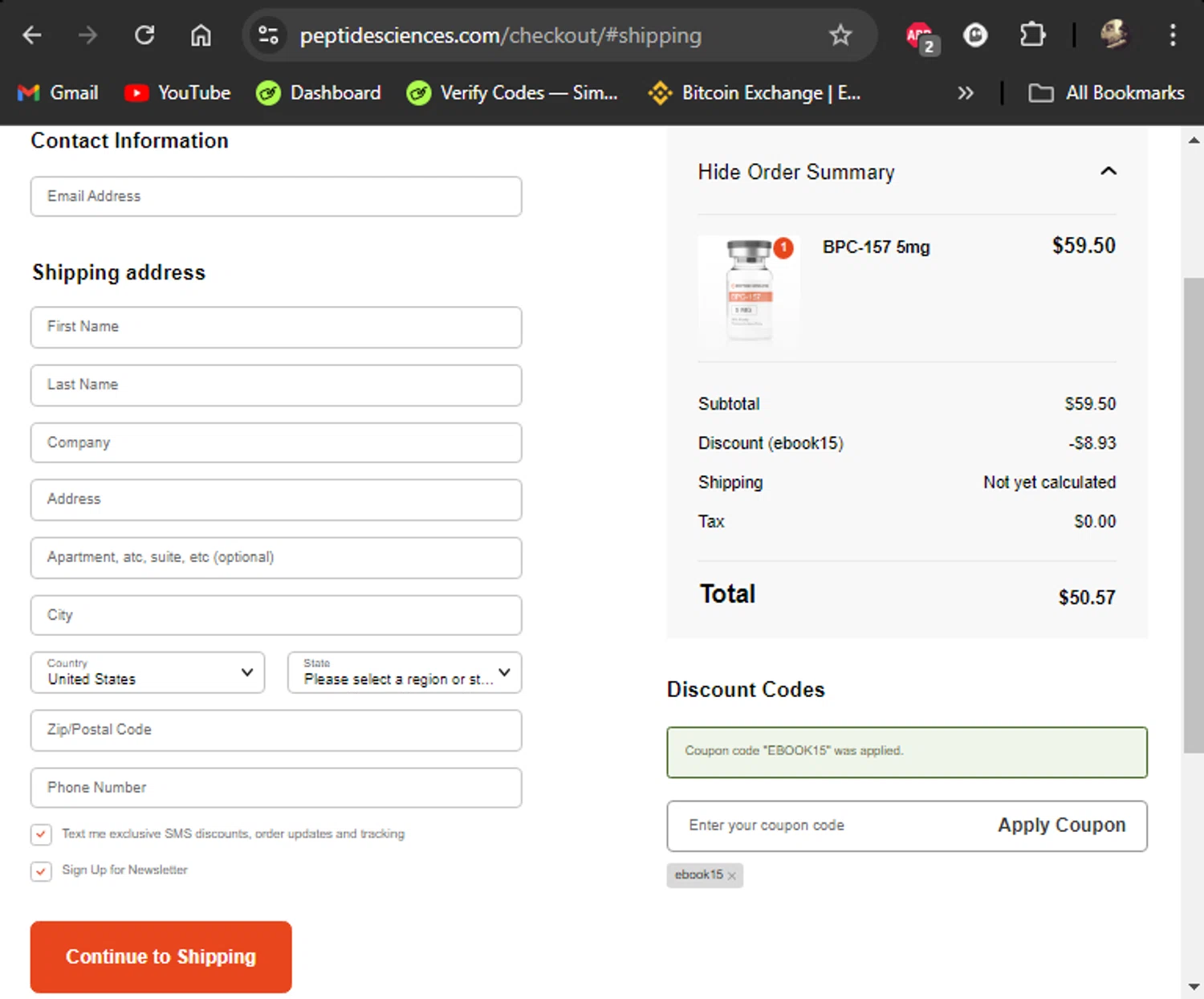
Task: Click the Email Address field
Action: click(276, 197)
